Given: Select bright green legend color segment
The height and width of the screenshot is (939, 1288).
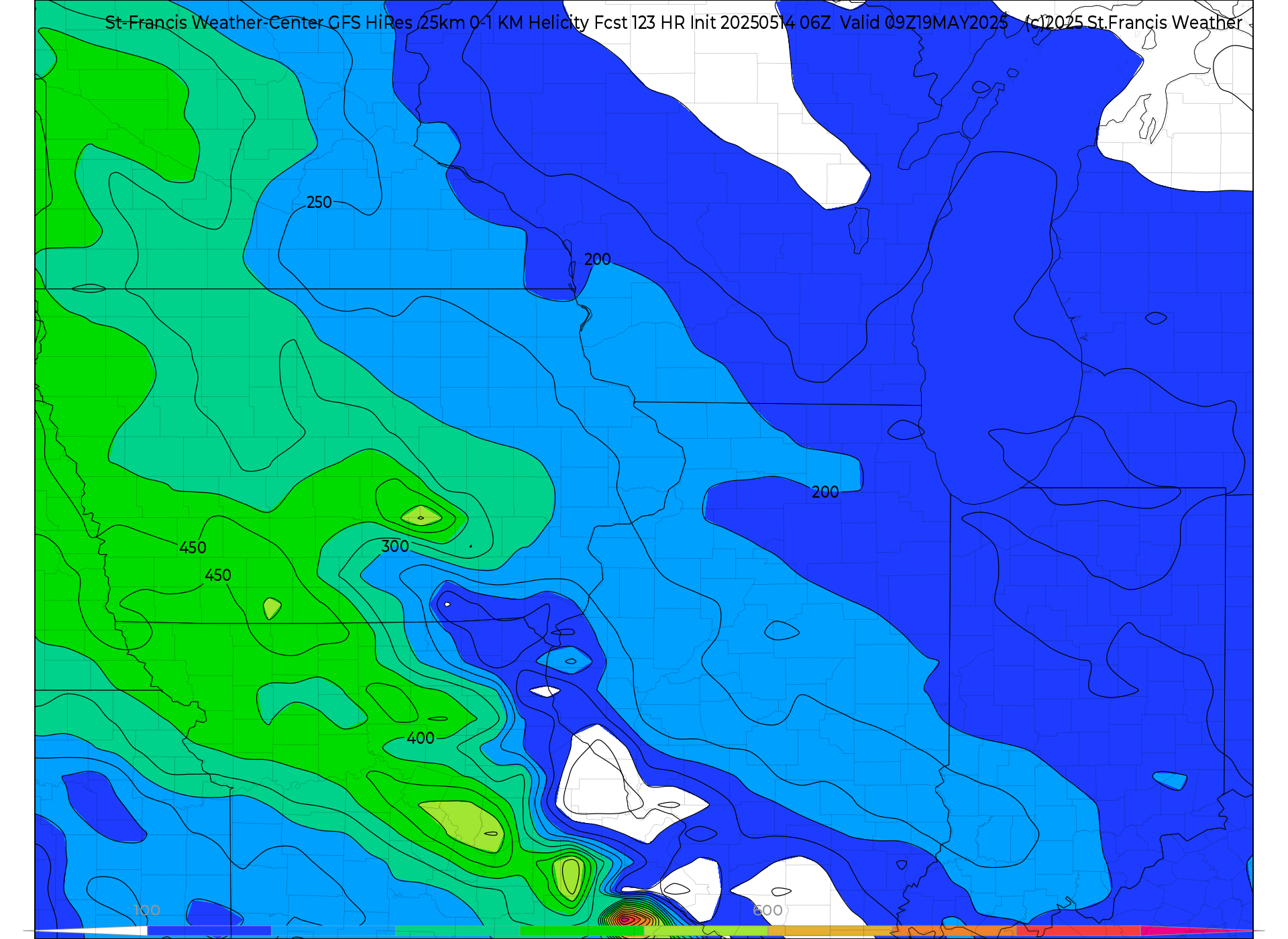Looking at the screenshot, I should pos(582,931).
